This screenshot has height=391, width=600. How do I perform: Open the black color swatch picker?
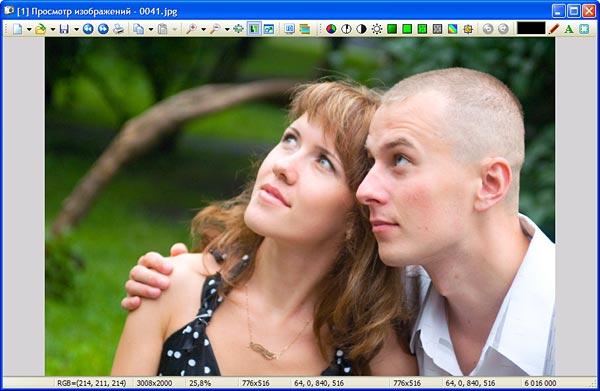point(531,28)
